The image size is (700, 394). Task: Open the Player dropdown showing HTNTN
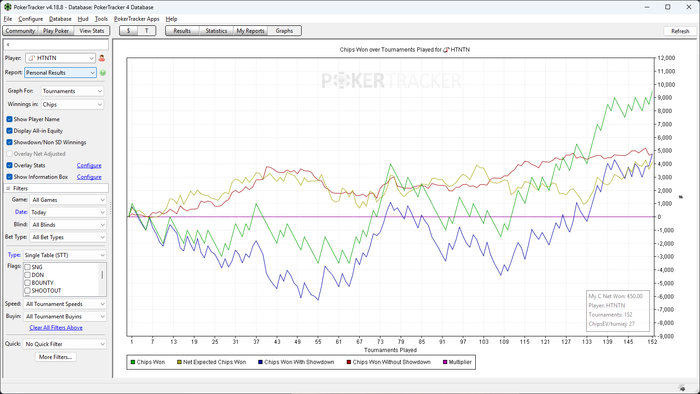click(60, 58)
